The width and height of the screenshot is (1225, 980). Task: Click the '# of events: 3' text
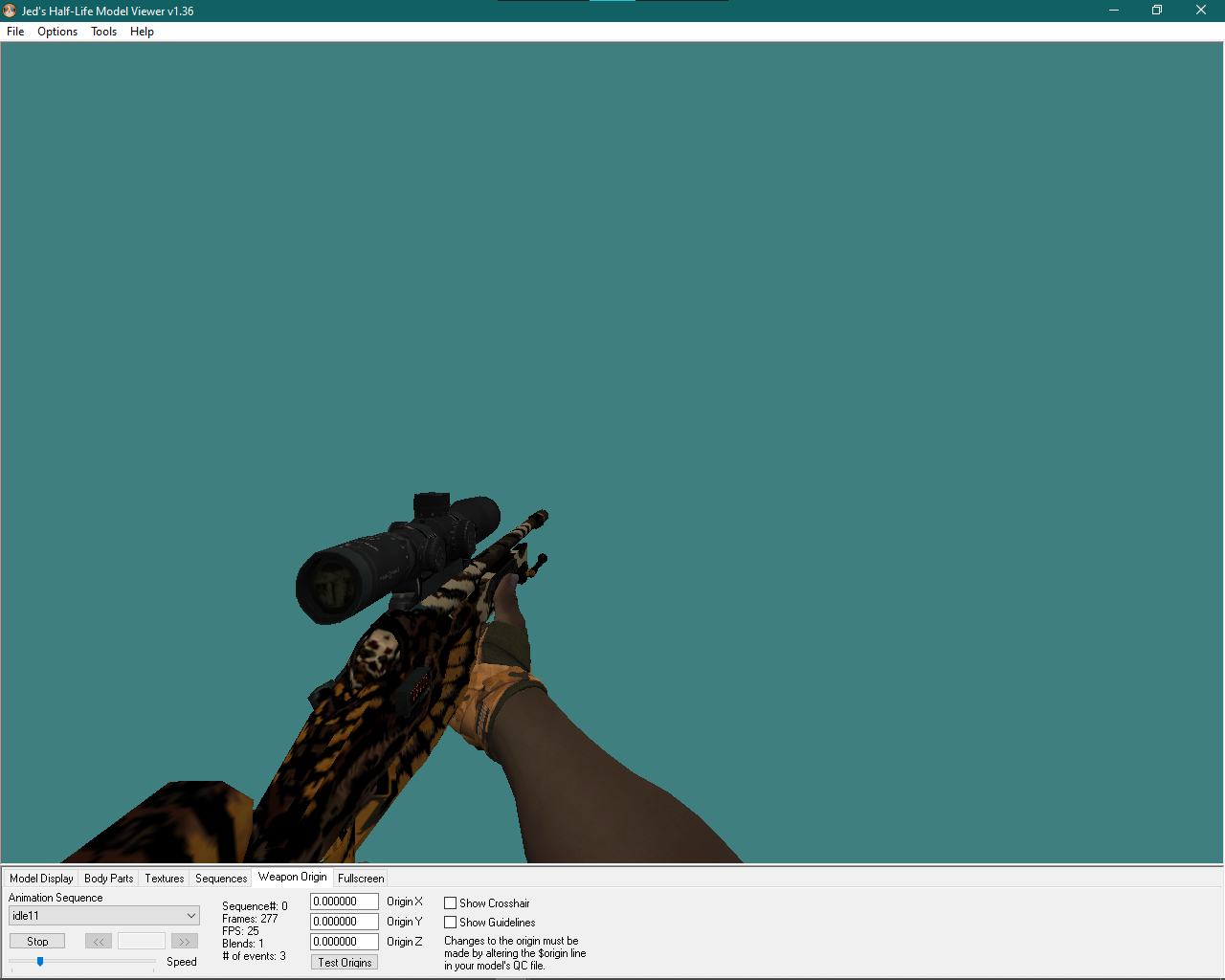pos(254,956)
